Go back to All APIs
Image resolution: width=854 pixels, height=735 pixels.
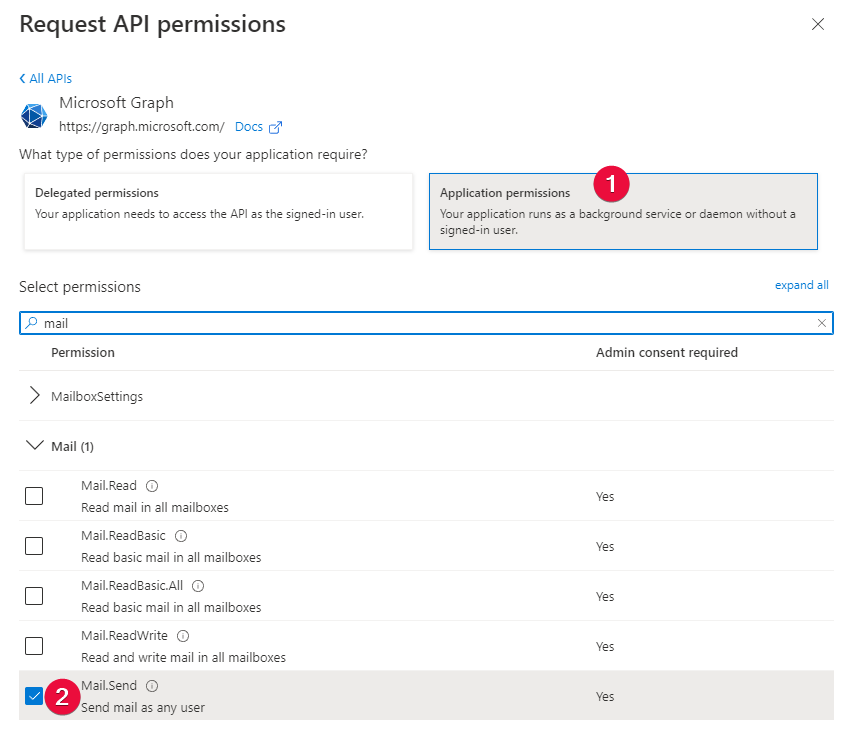46,78
